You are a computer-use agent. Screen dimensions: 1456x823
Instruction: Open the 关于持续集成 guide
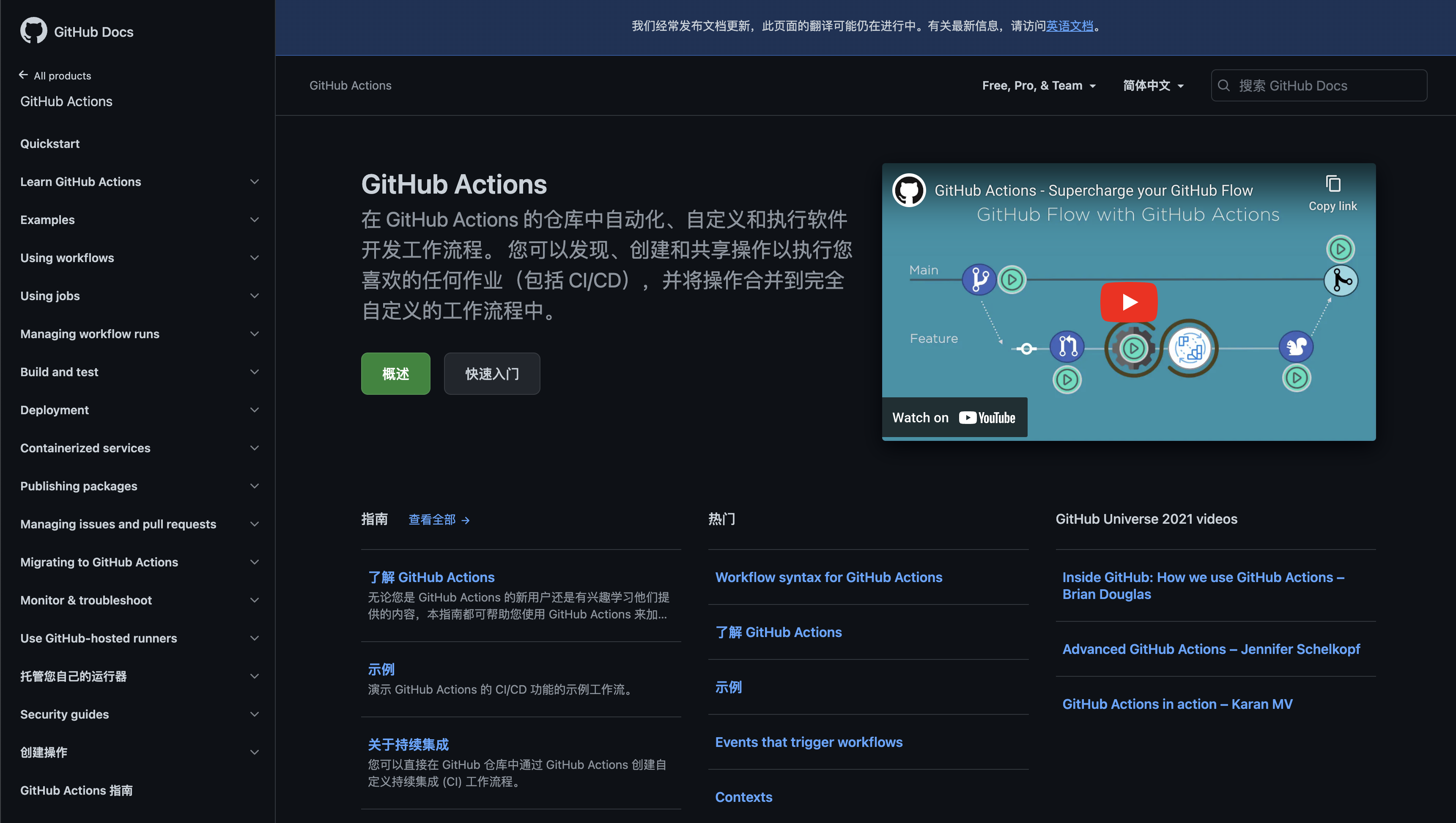[x=408, y=745]
